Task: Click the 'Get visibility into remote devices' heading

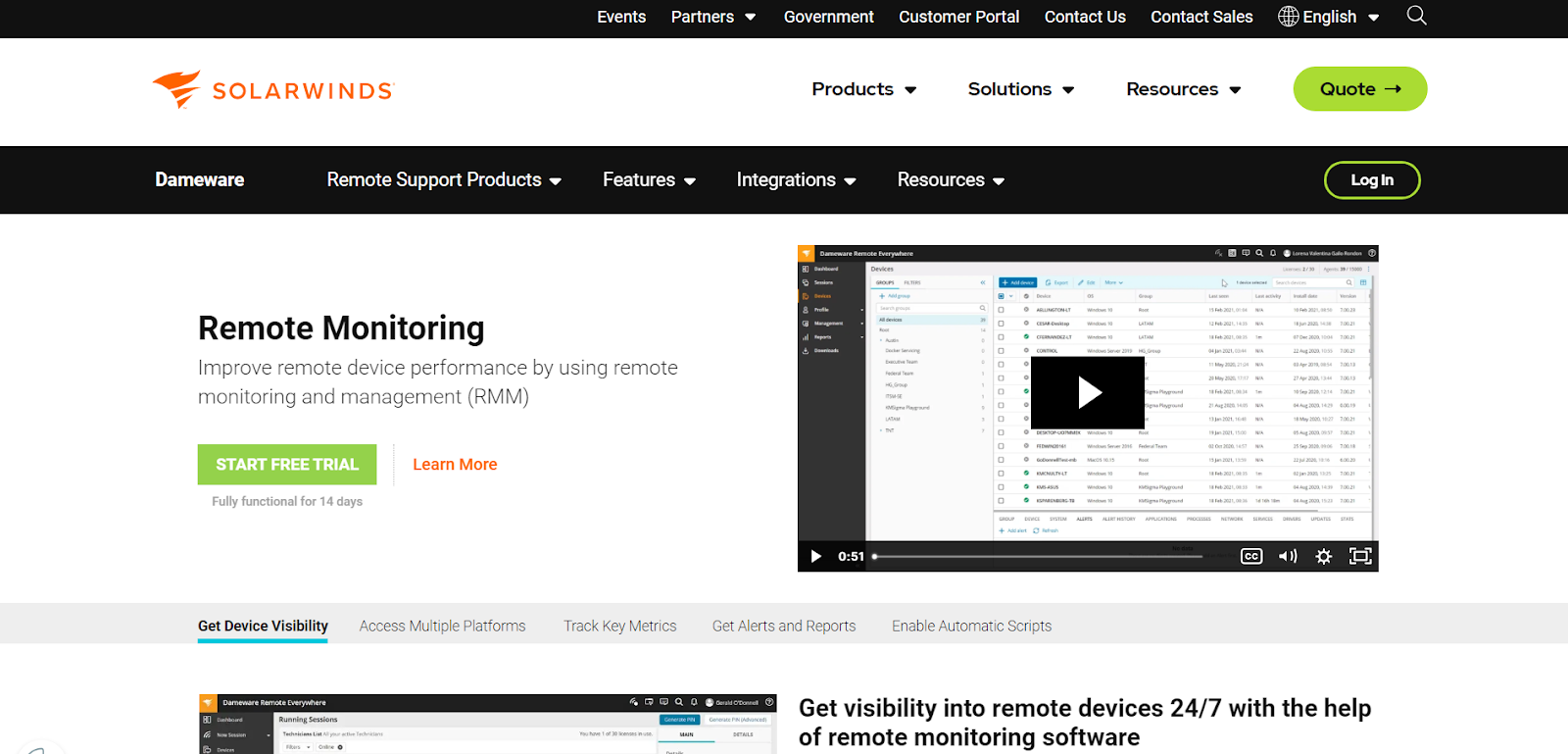Action: [x=1085, y=723]
